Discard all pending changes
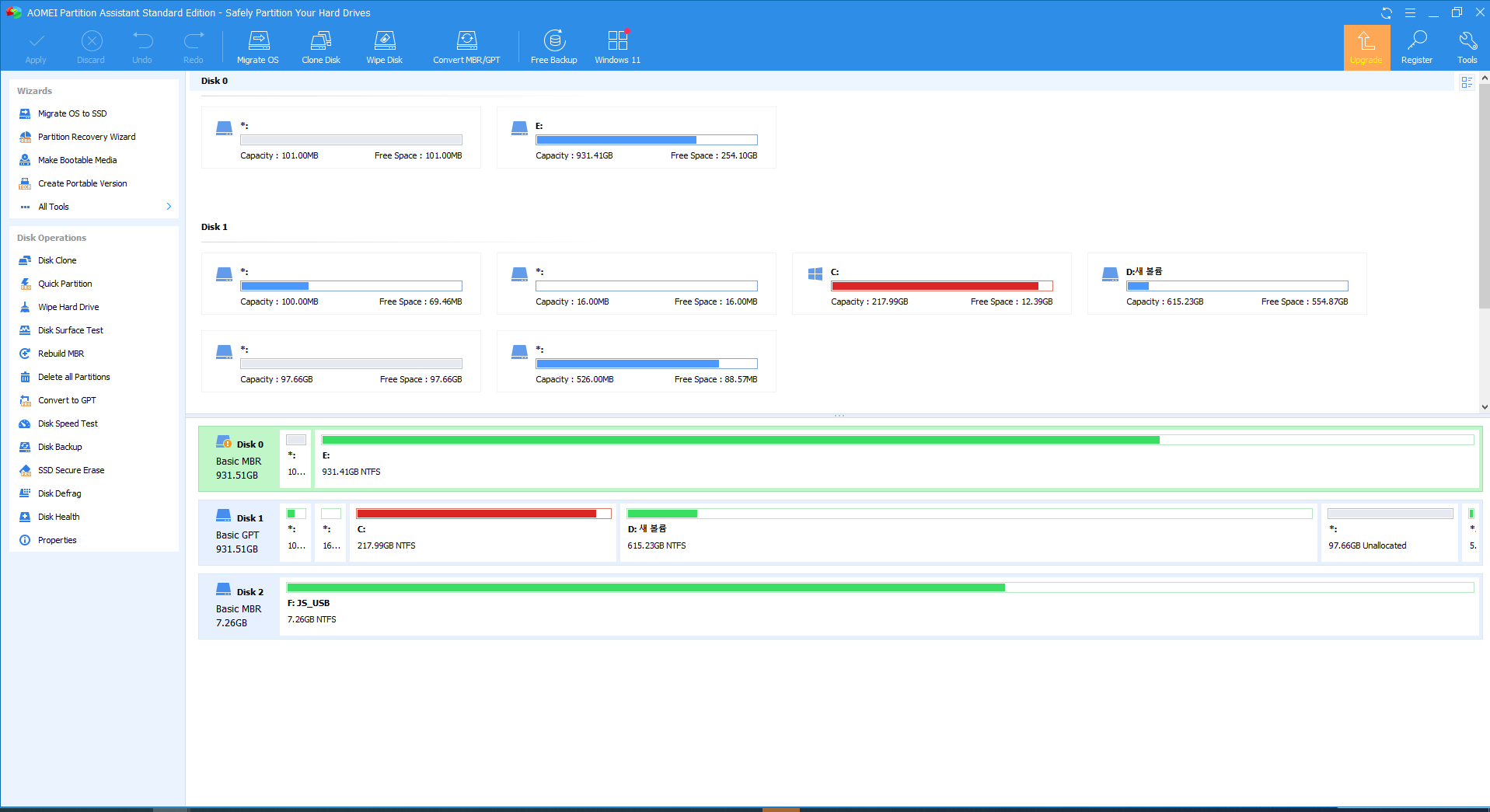 tap(91, 46)
